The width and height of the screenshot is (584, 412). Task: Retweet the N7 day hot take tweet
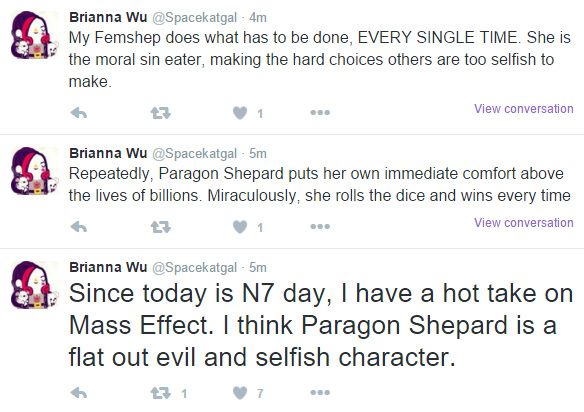click(161, 393)
